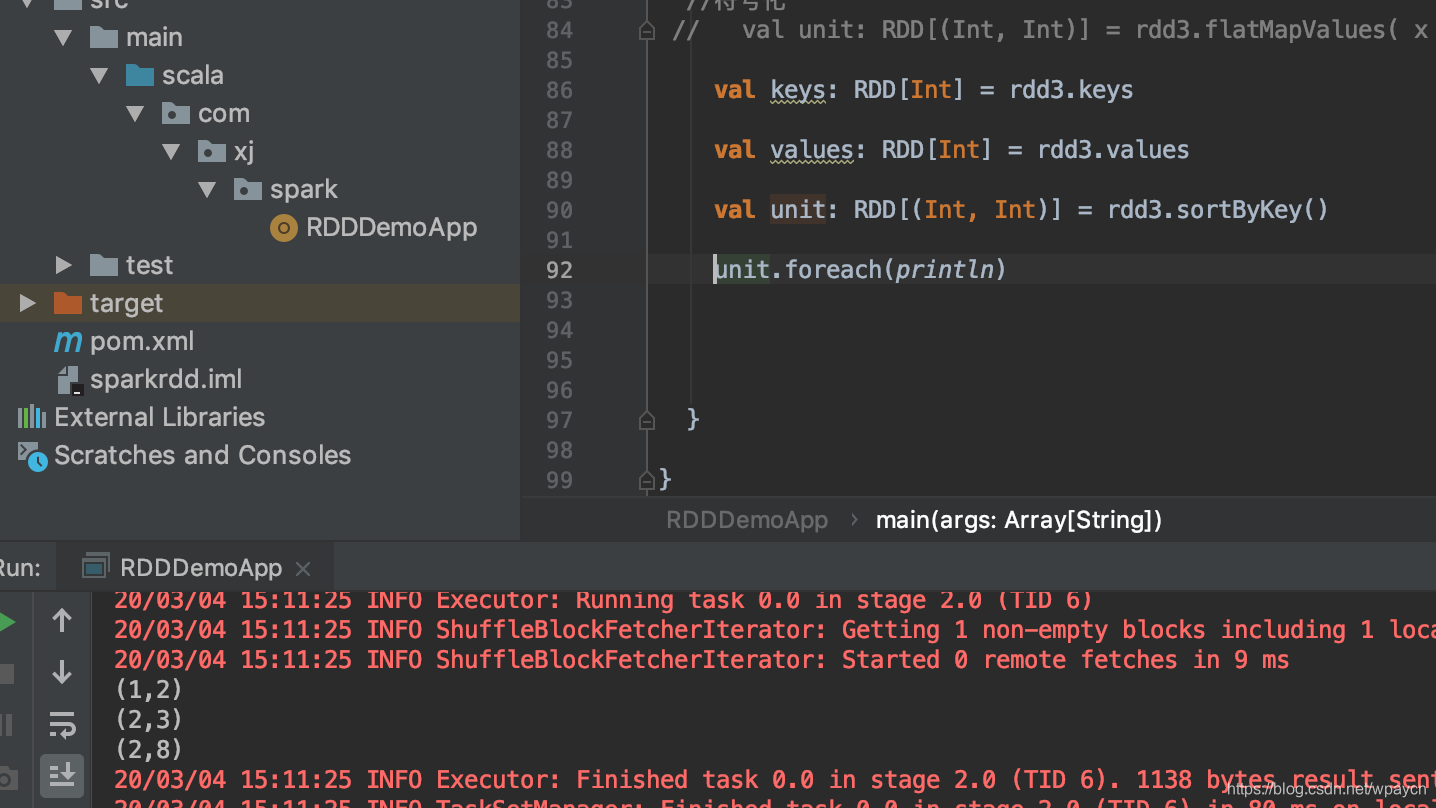The height and width of the screenshot is (808, 1436).
Task: Click 'println' in the foreach call
Action: pyautogui.click(x=944, y=270)
